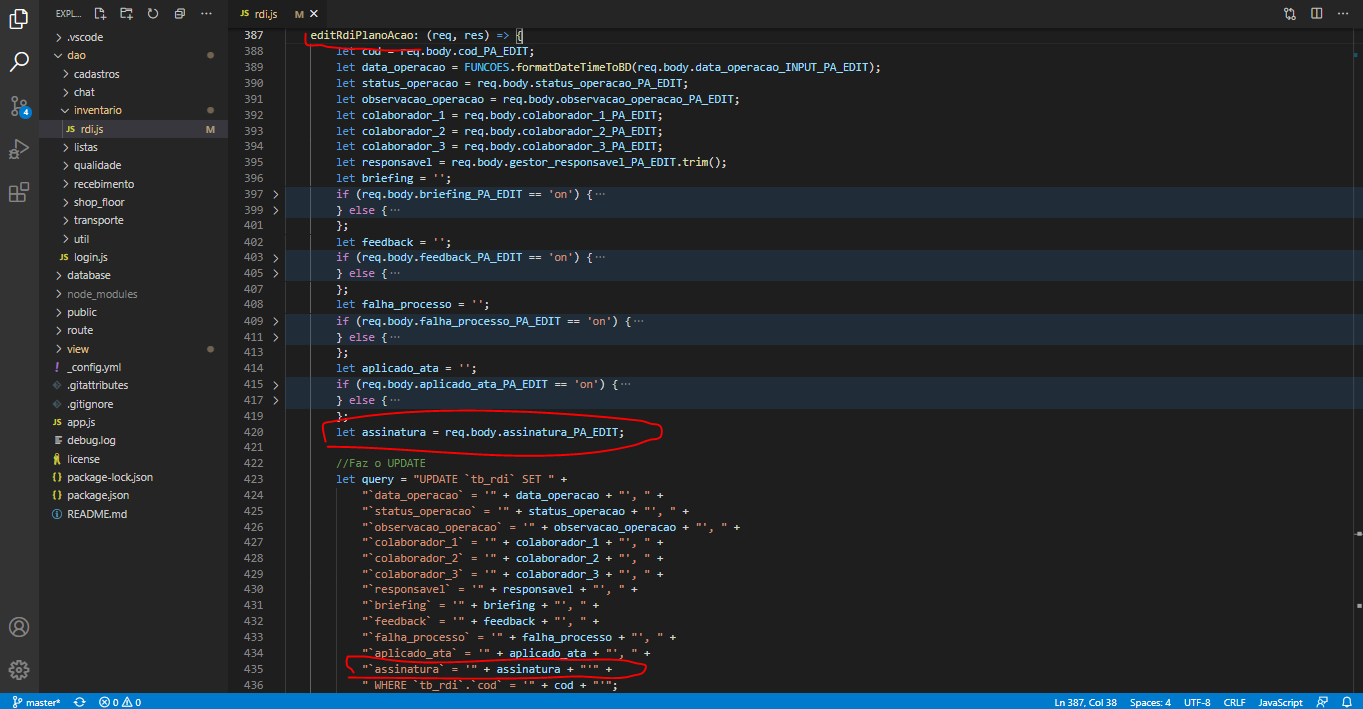
Task: Open the Search view in activity bar
Action: point(19,62)
